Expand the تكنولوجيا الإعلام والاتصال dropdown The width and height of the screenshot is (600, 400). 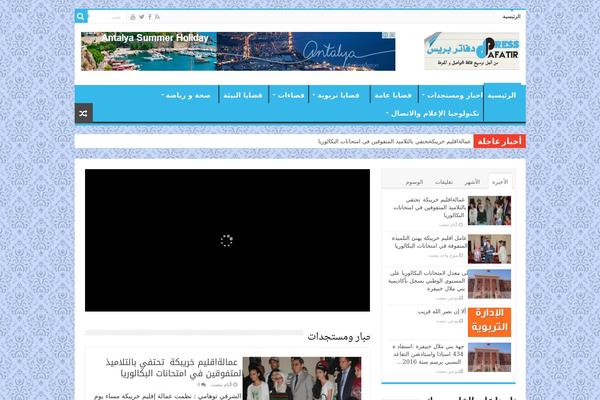coord(432,113)
